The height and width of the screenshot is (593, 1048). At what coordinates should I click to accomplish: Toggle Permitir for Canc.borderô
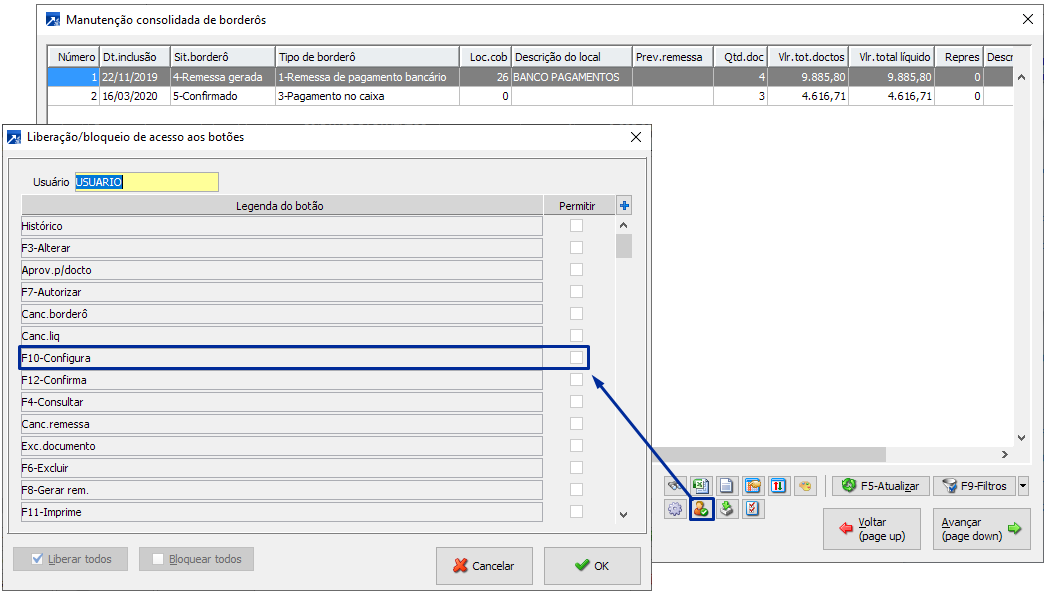pyautogui.click(x=576, y=314)
